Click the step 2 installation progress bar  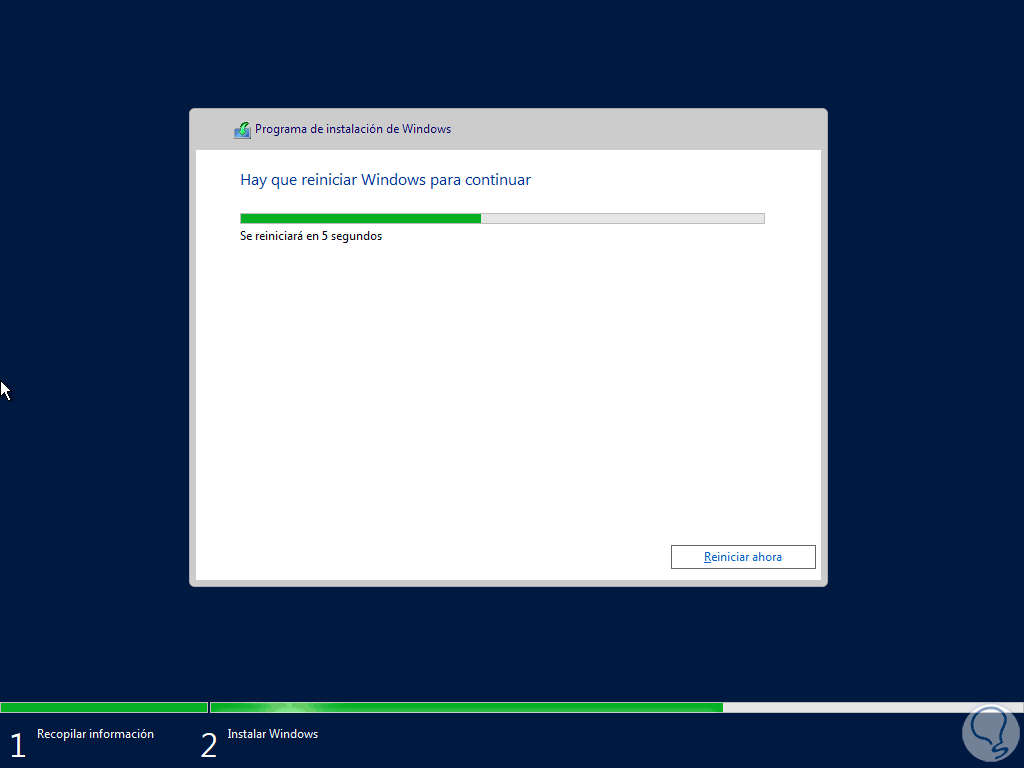616,707
